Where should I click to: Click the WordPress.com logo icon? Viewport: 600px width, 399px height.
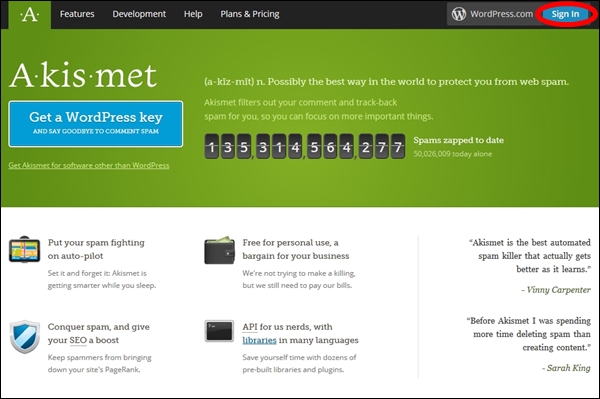point(458,14)
